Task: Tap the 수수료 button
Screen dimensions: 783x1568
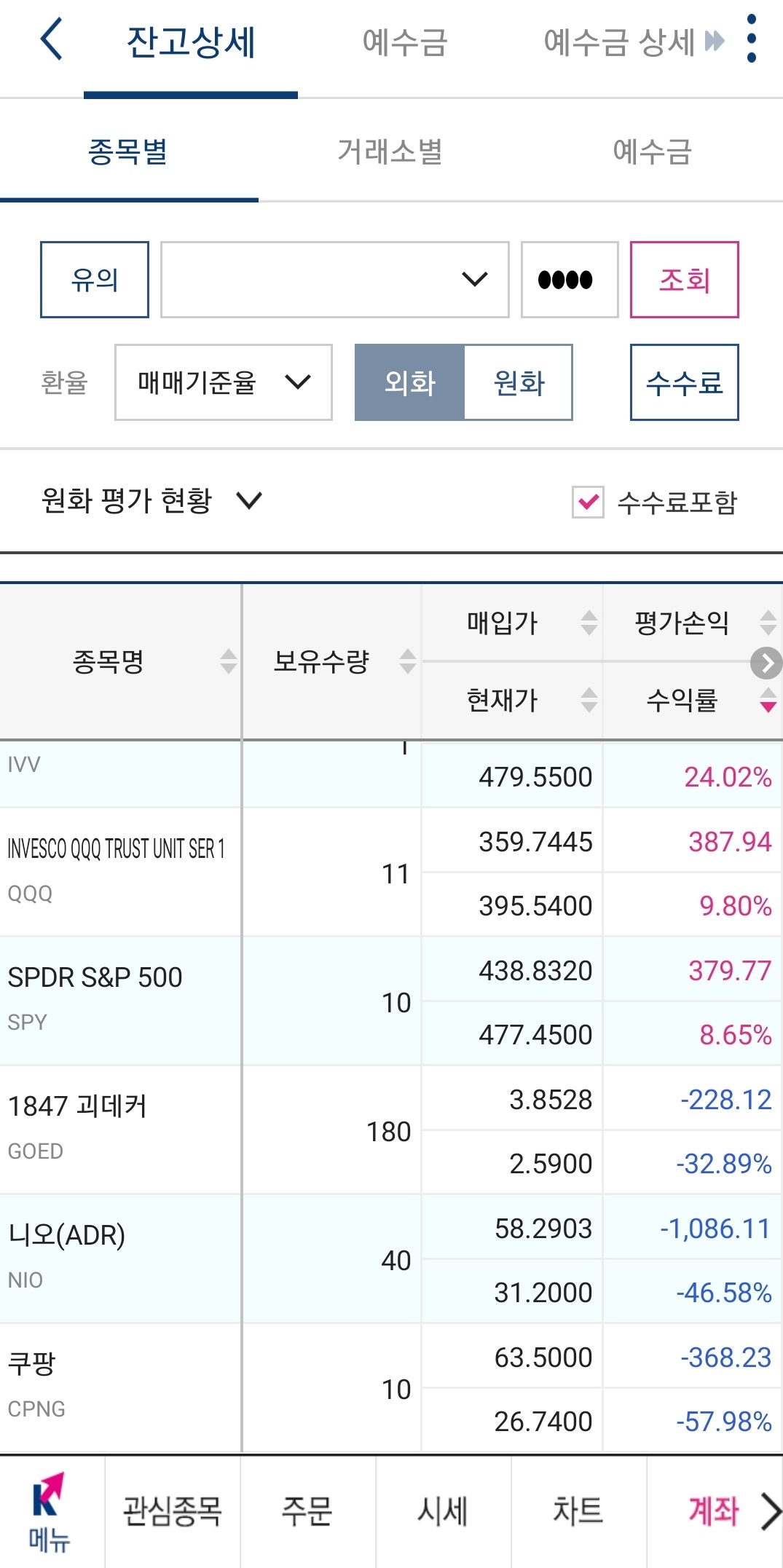Action: coord(684,382)
